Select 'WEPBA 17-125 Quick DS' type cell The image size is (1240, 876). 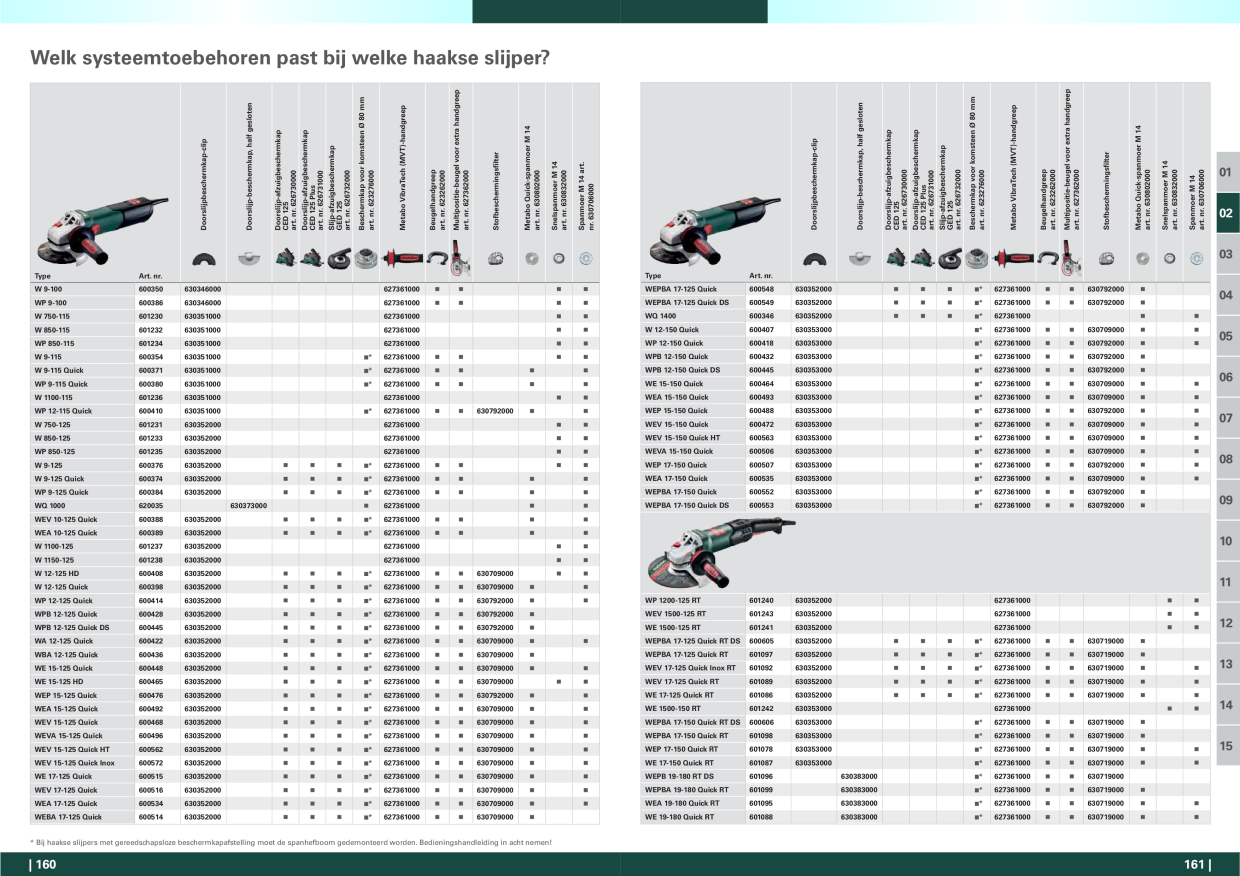pyautogui.click(x=694, y=302)
